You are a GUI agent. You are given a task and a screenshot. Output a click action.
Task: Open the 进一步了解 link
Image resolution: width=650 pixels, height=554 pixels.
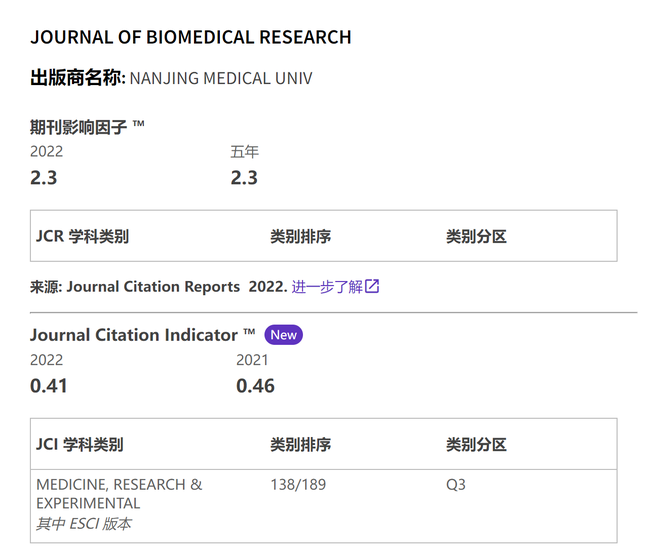pyautogui.click(x=327, y=287)
